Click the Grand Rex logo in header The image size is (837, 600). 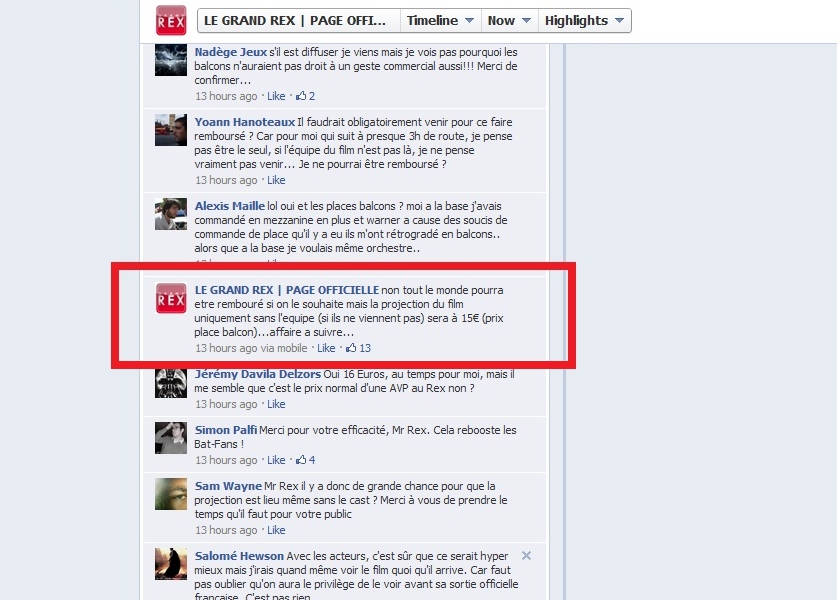click(171, 20)
